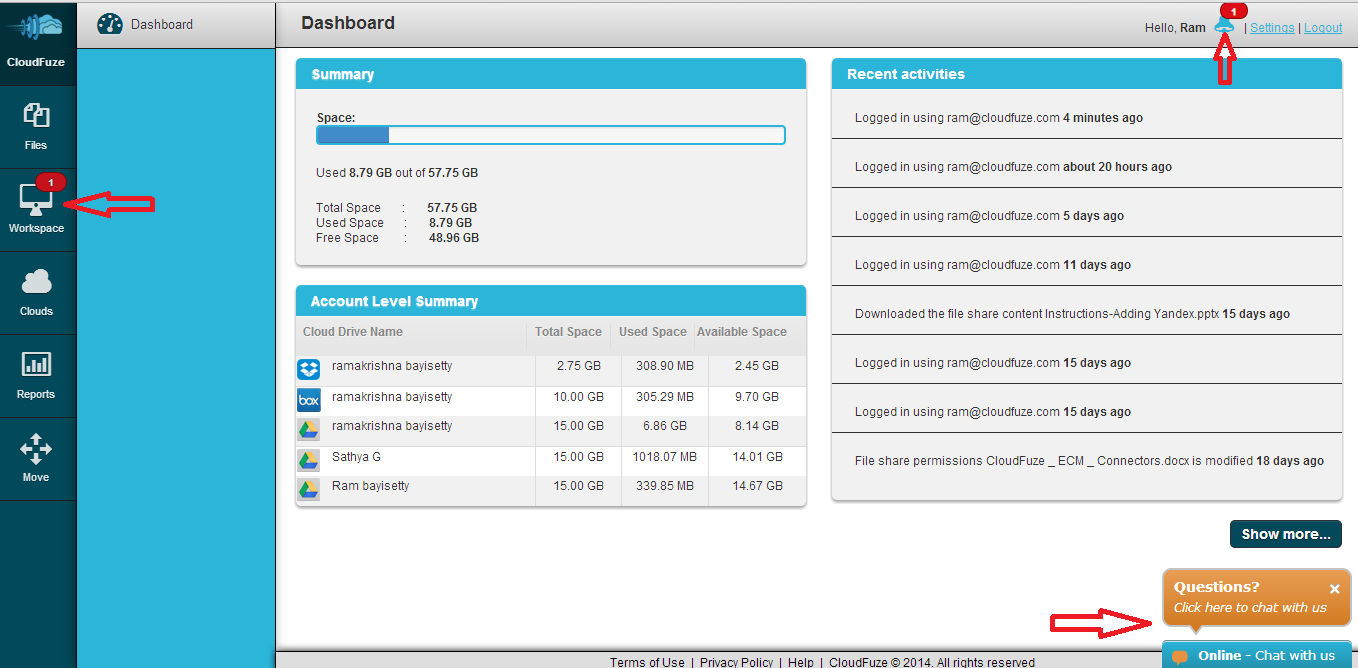Click the Dropbox drive icon
Image resolution: width=1358 pixels, height=668 pixels.
click(x=309, y=370)
